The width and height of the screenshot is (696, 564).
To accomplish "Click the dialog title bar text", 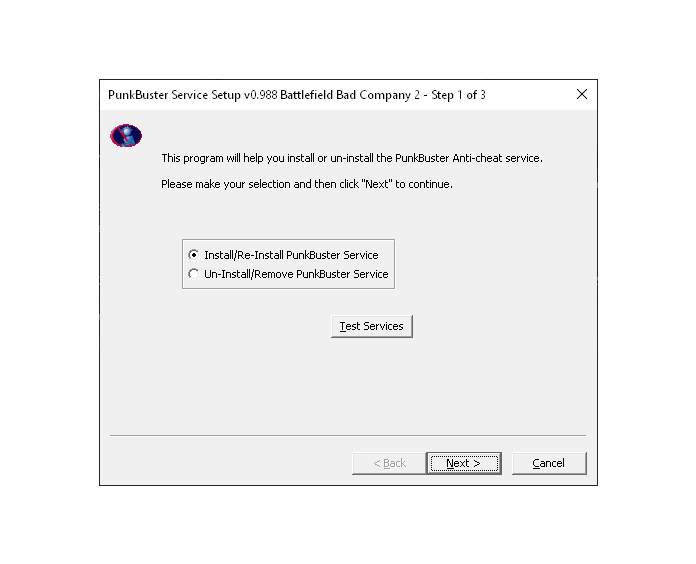I will (297, 95).
